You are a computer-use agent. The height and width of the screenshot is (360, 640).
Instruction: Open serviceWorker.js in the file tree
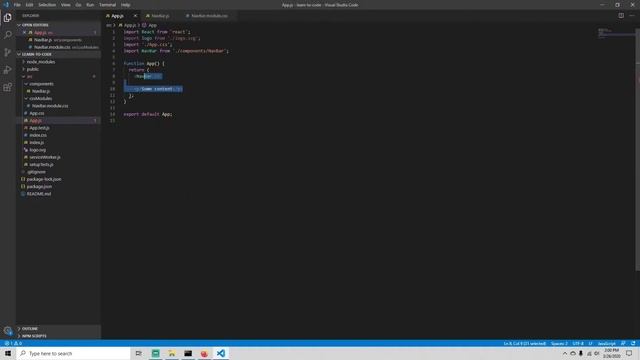pos(44,157)
